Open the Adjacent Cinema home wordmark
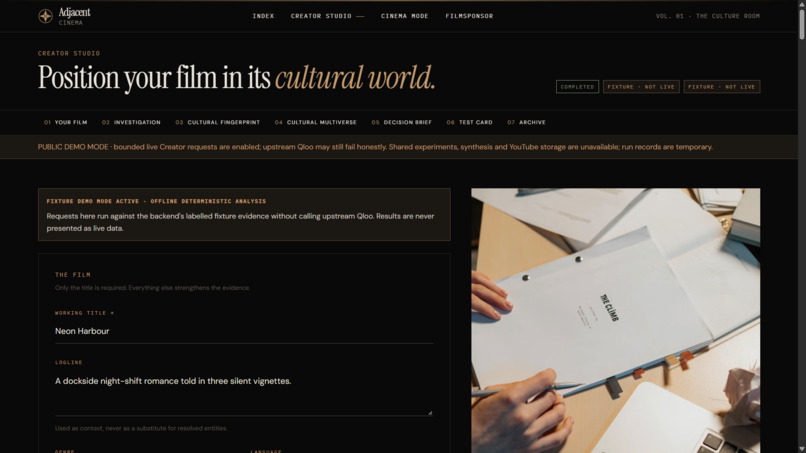Image resolution: width=806 pixels, height=453 pixels. 75,16
